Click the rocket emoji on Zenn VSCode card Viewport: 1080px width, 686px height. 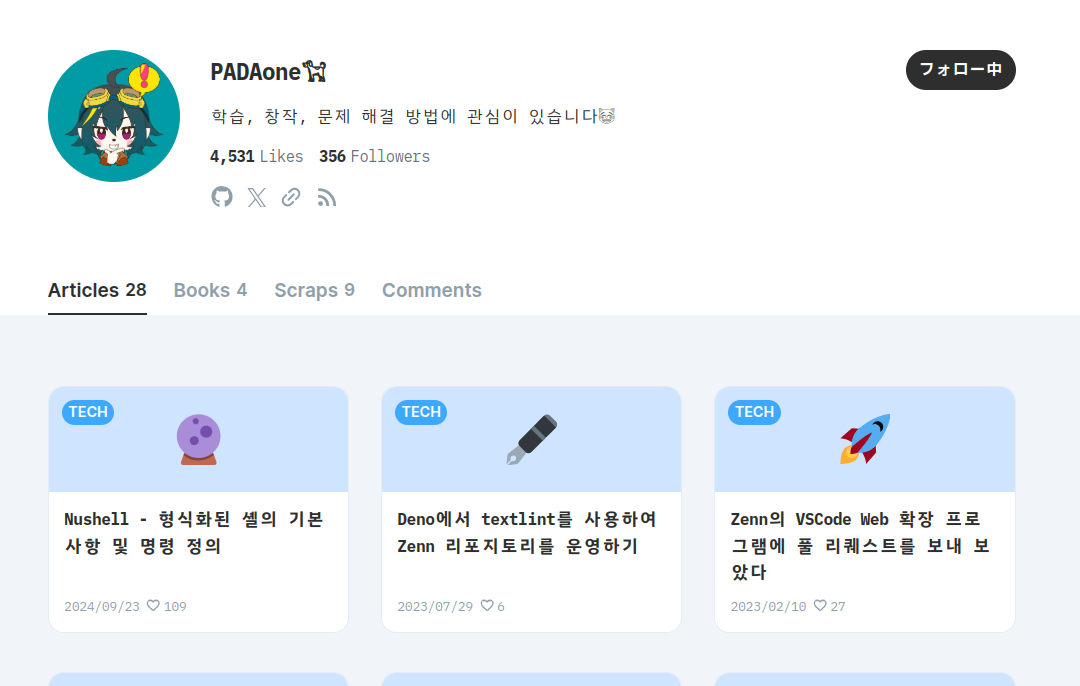click(x=865, y=439)
